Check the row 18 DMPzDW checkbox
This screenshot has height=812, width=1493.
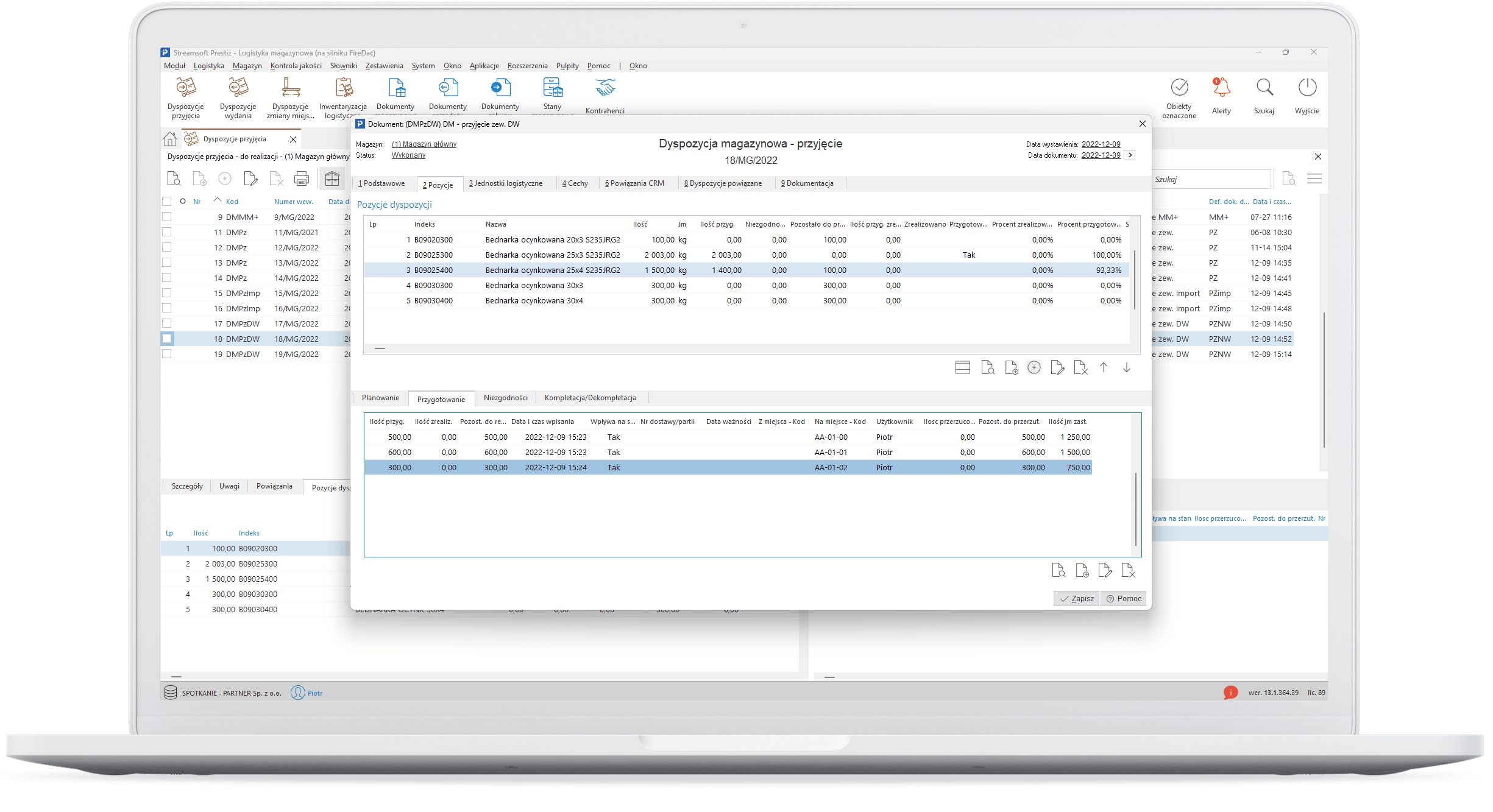coord(167,339)
